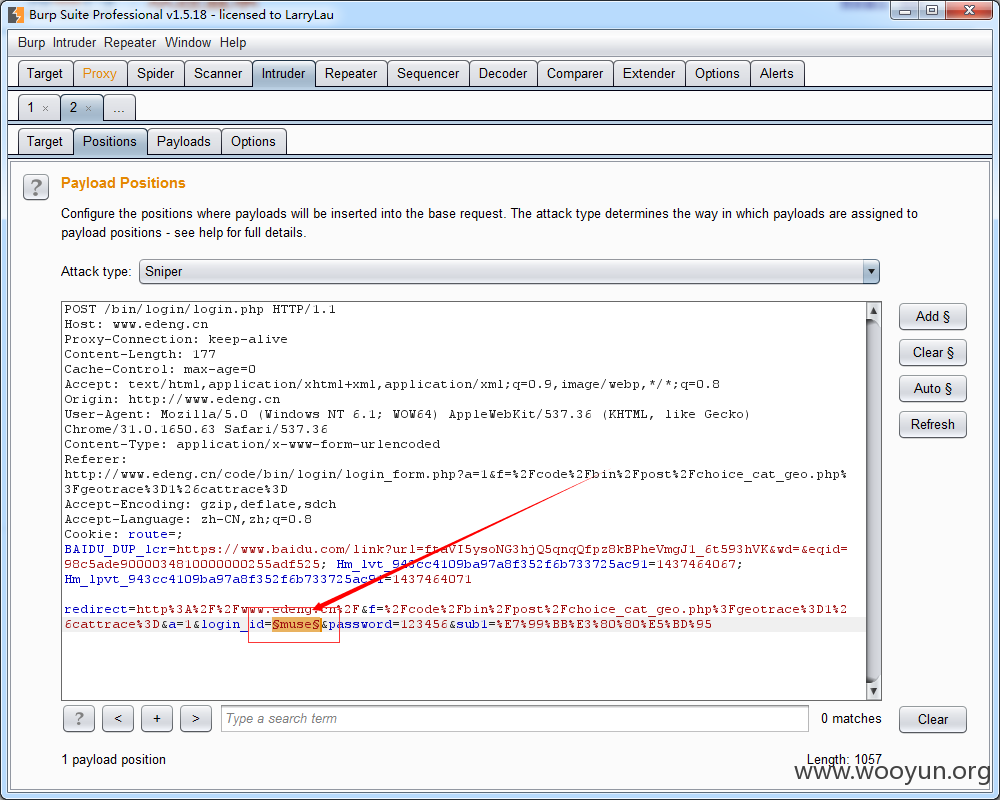
Task: Switch to the Extender tab
Action: pos(649,73)
